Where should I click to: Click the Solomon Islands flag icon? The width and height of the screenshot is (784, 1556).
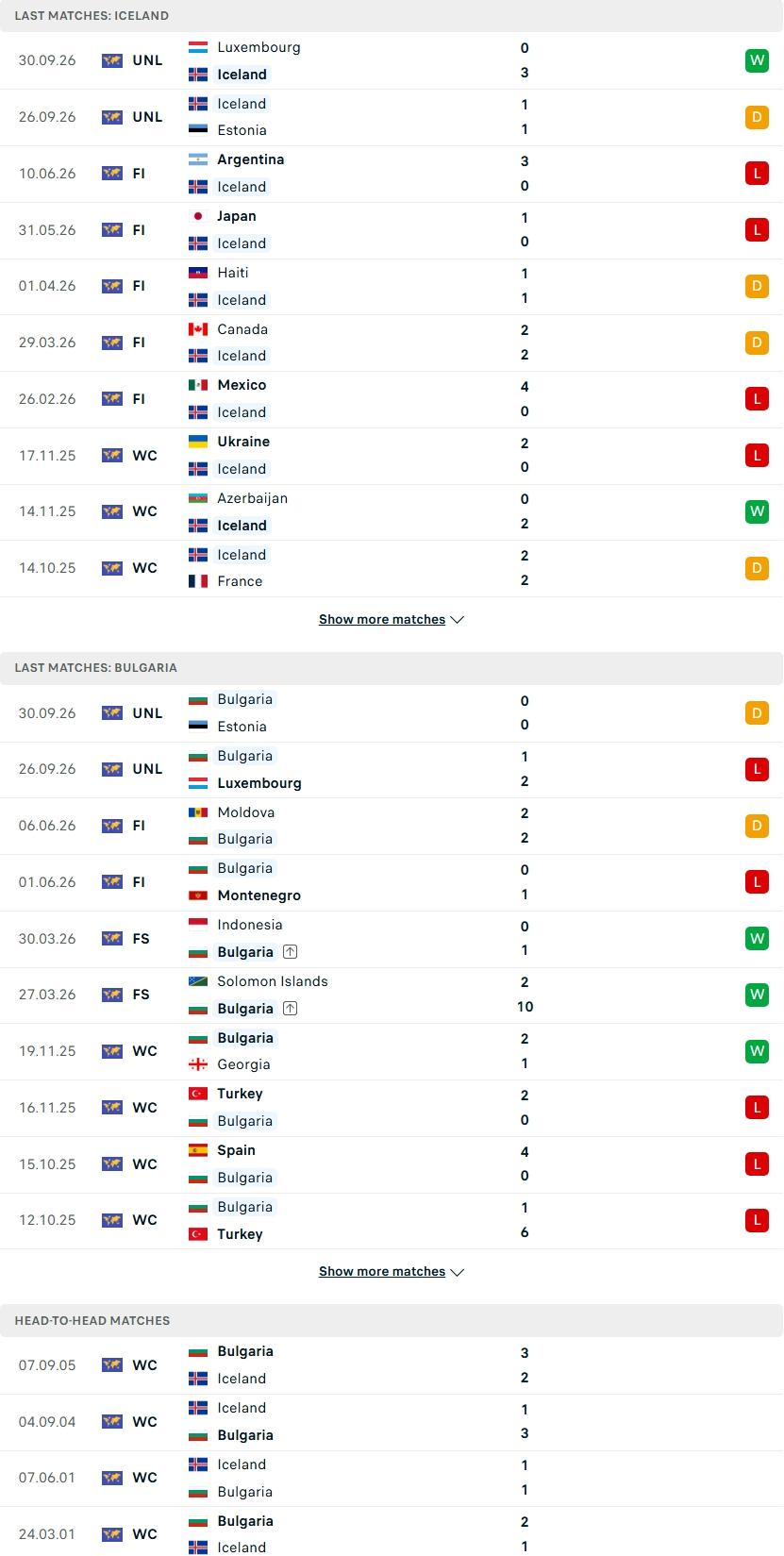coord(198,981)
